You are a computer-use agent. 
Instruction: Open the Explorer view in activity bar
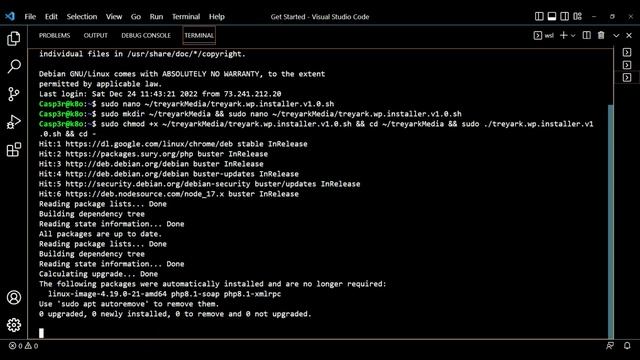tap(14, 38)
